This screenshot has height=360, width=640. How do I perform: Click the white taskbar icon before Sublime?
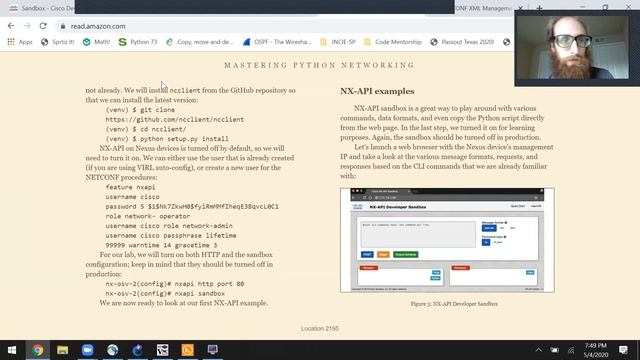[162, 350]
